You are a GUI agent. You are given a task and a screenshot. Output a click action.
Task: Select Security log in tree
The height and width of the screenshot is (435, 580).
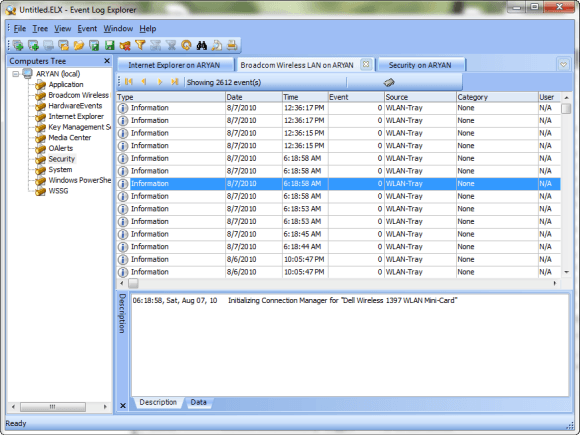[62, 159]
